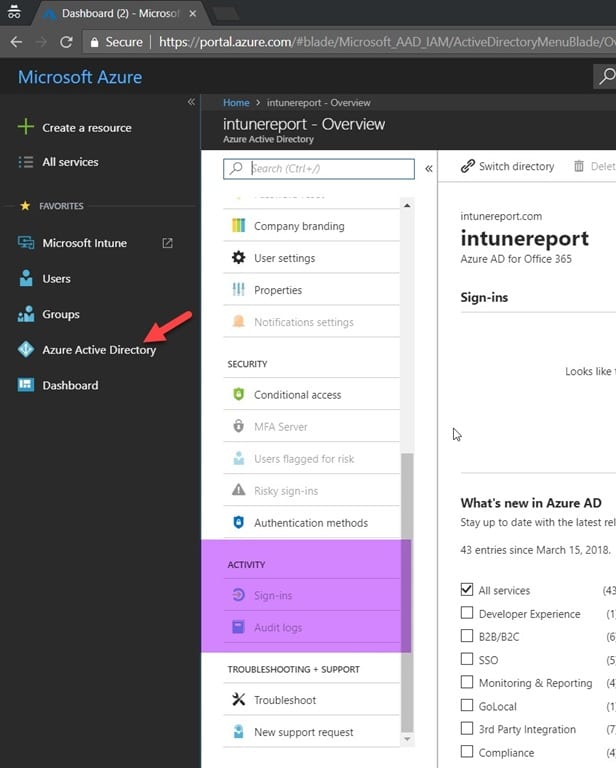Collapse the left navigation sidebar
The width and height of the screenshot is (616, 768).
191,102
